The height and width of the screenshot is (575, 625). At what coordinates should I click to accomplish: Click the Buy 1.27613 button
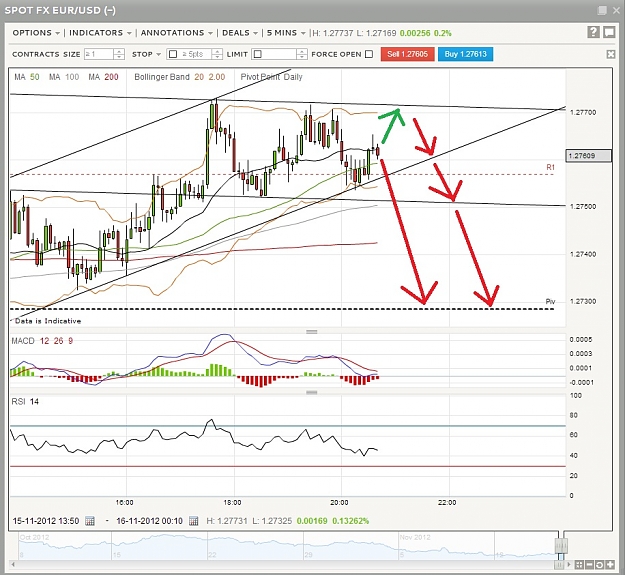465,54
